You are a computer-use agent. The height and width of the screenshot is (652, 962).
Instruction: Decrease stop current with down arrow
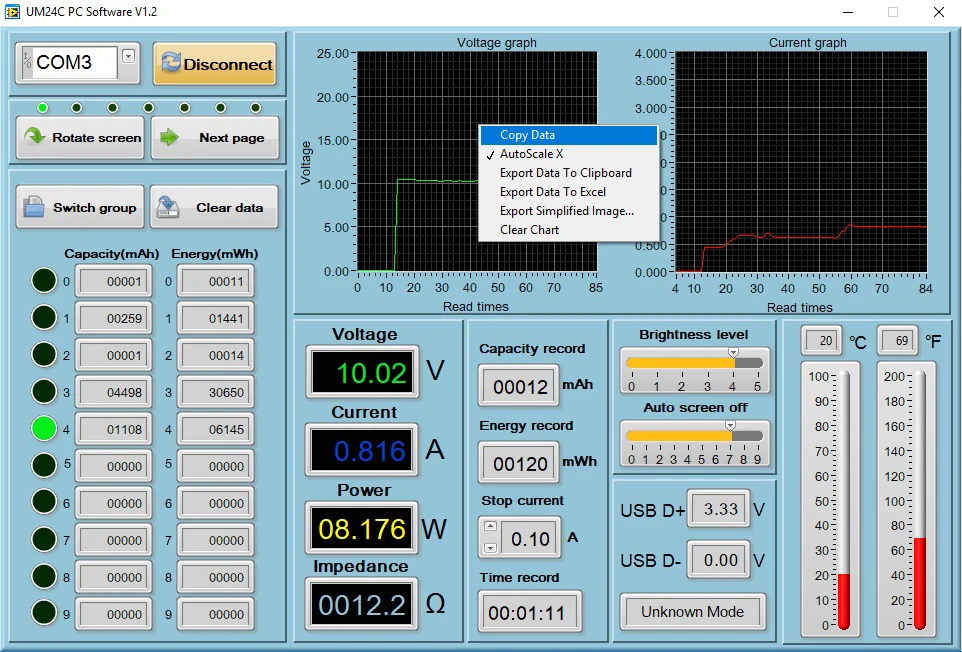coord(490,547)
